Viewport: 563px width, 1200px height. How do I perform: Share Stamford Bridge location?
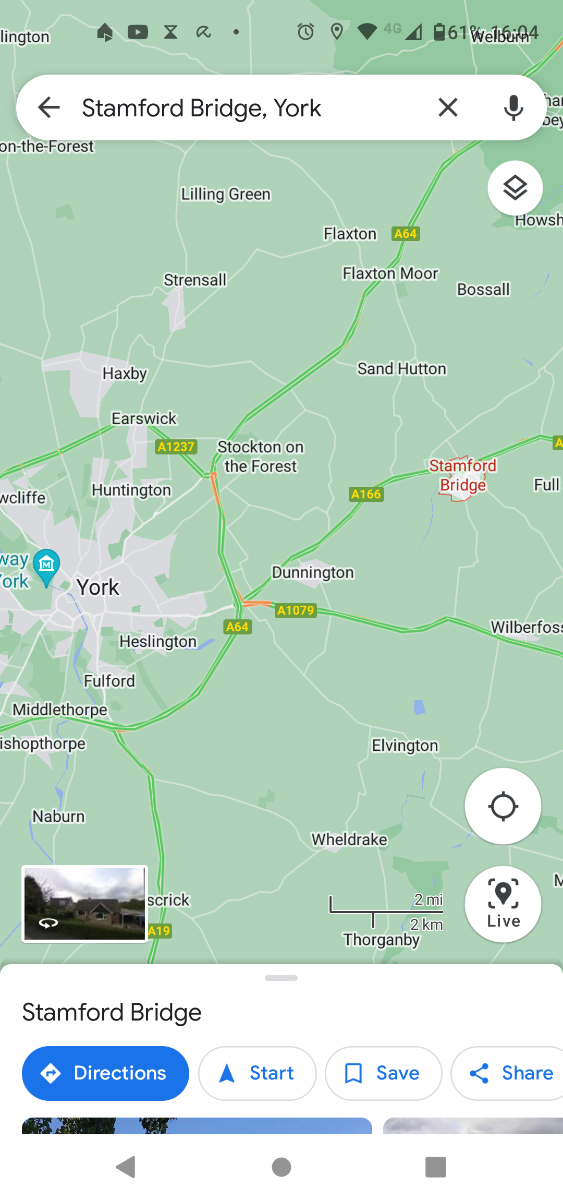[510, 1073]
